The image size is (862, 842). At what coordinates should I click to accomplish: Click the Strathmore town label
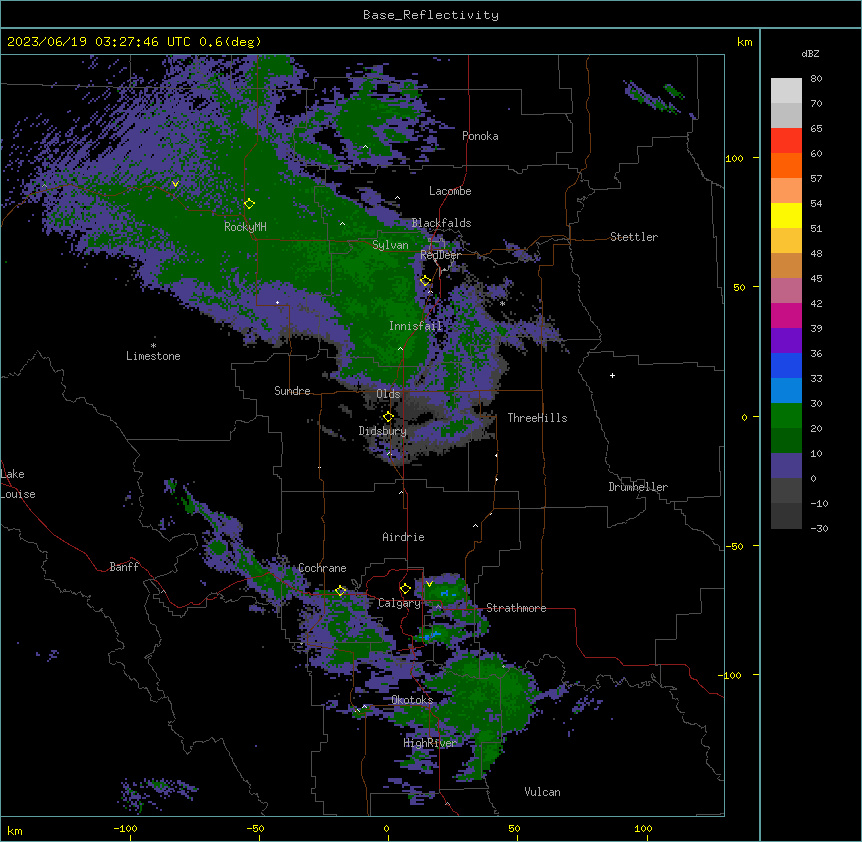point(516,608)
